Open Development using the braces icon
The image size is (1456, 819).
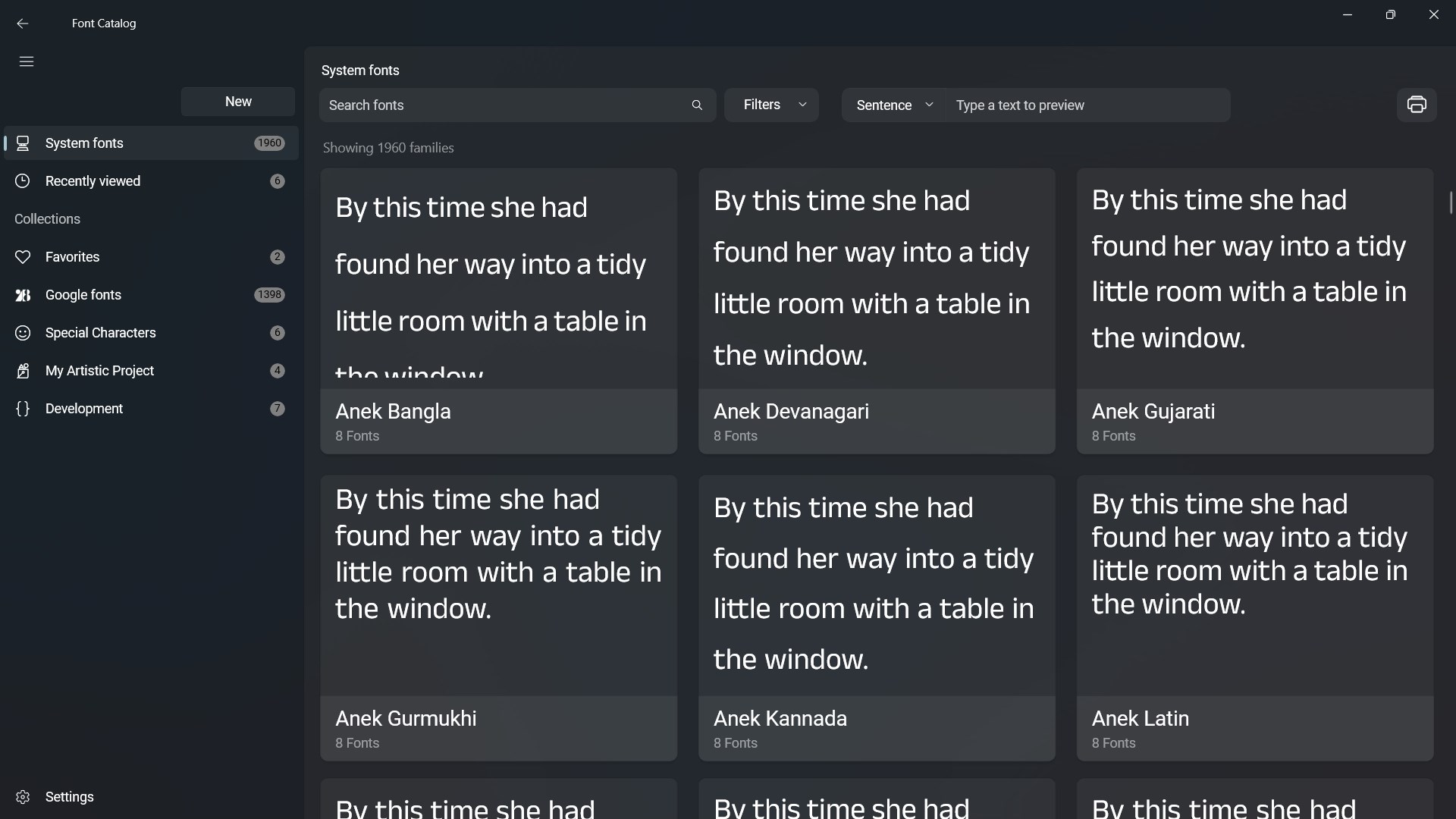(23, 409)
